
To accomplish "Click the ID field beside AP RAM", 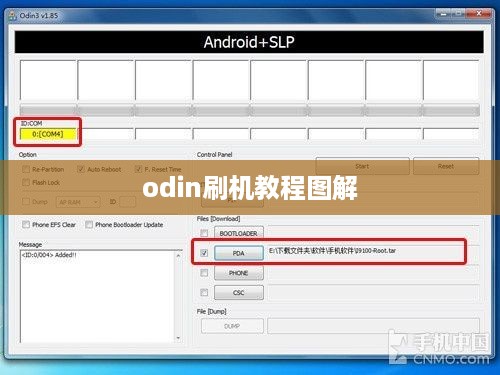I will click(127, 202).
